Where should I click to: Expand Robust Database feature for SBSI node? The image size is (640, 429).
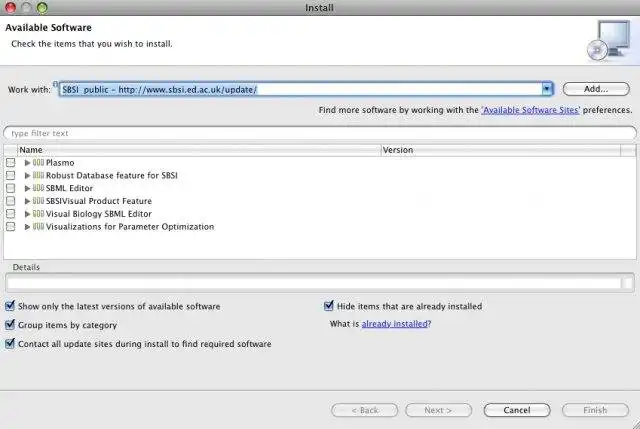click(27, 176)
